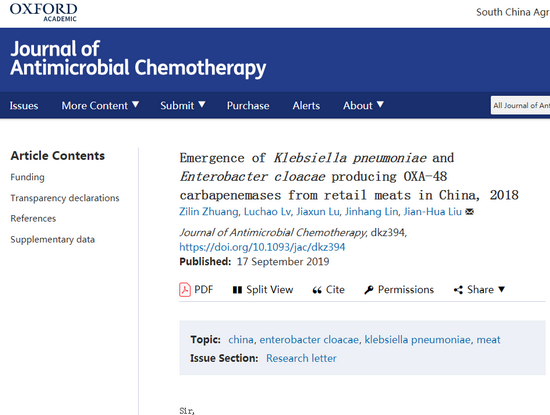
Task: Select the klebsiella pneumoniae topic
Action: pos(417,340)
